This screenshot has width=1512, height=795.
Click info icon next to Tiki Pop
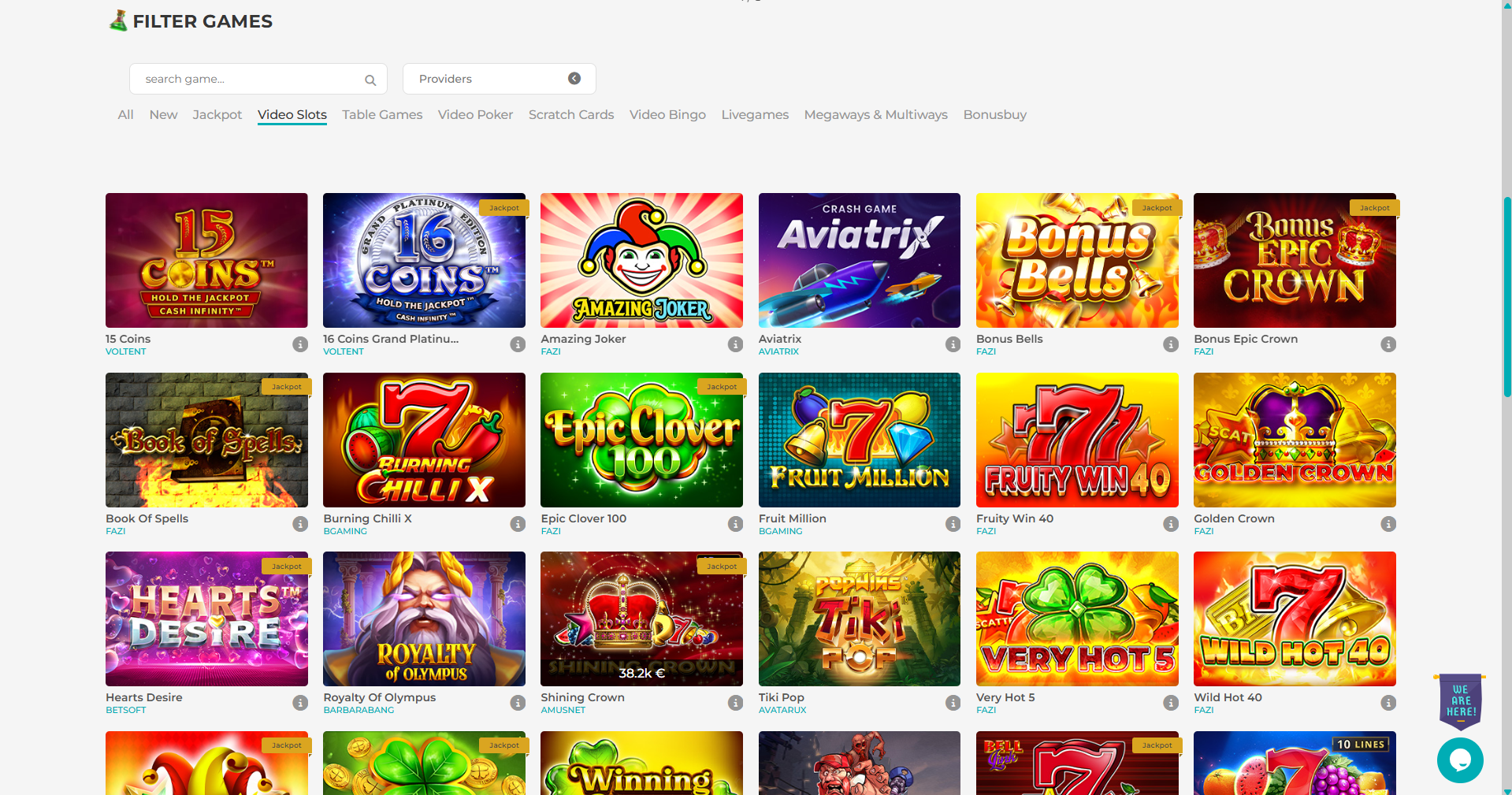pos(953,703)
